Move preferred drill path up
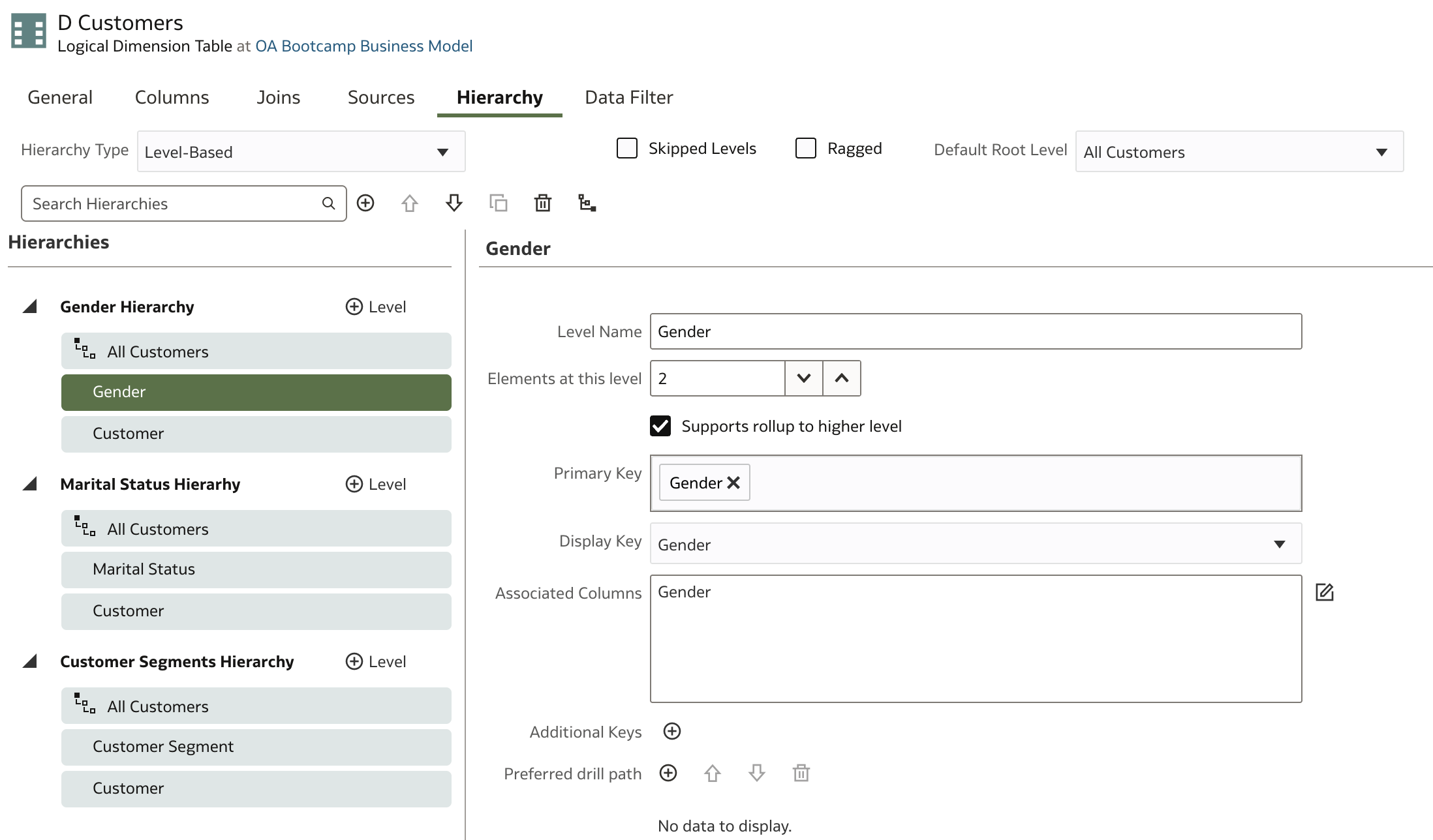 pyautogui.click(x=713, y=773)
